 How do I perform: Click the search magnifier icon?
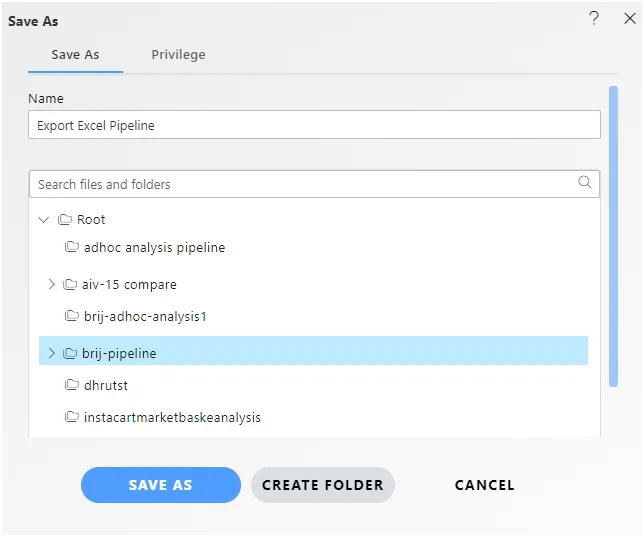pos(584,182)
